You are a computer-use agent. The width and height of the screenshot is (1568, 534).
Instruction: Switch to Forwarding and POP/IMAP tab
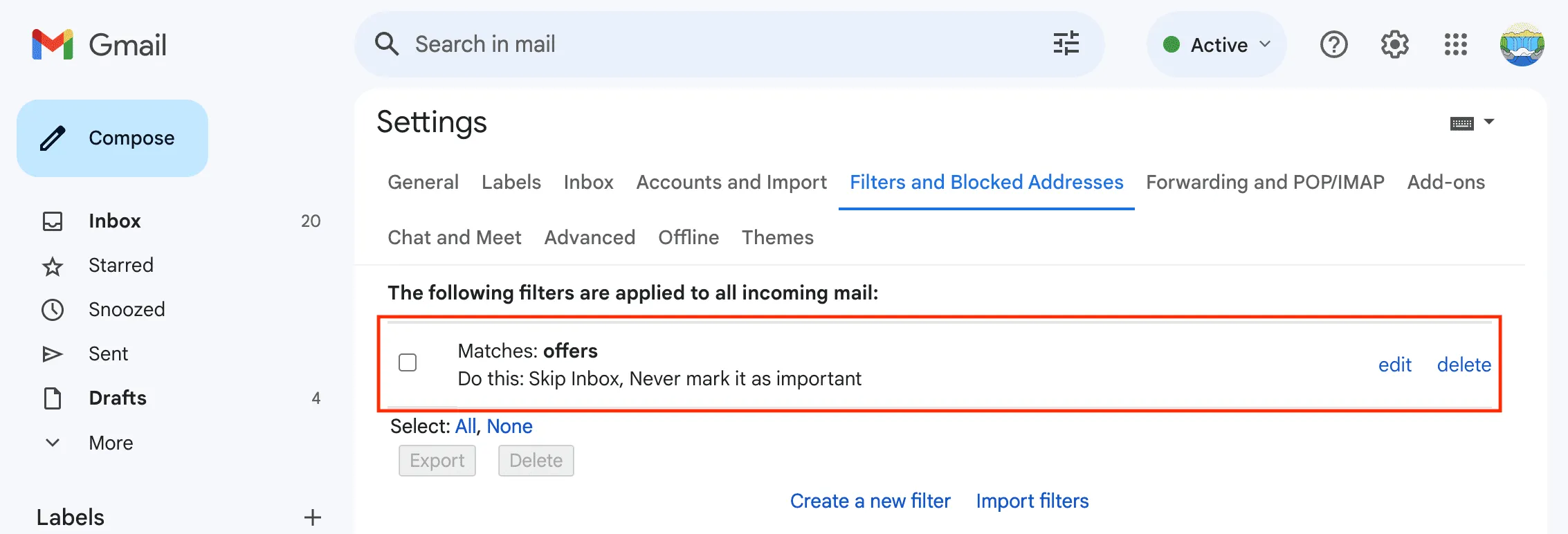point(1265,182)
